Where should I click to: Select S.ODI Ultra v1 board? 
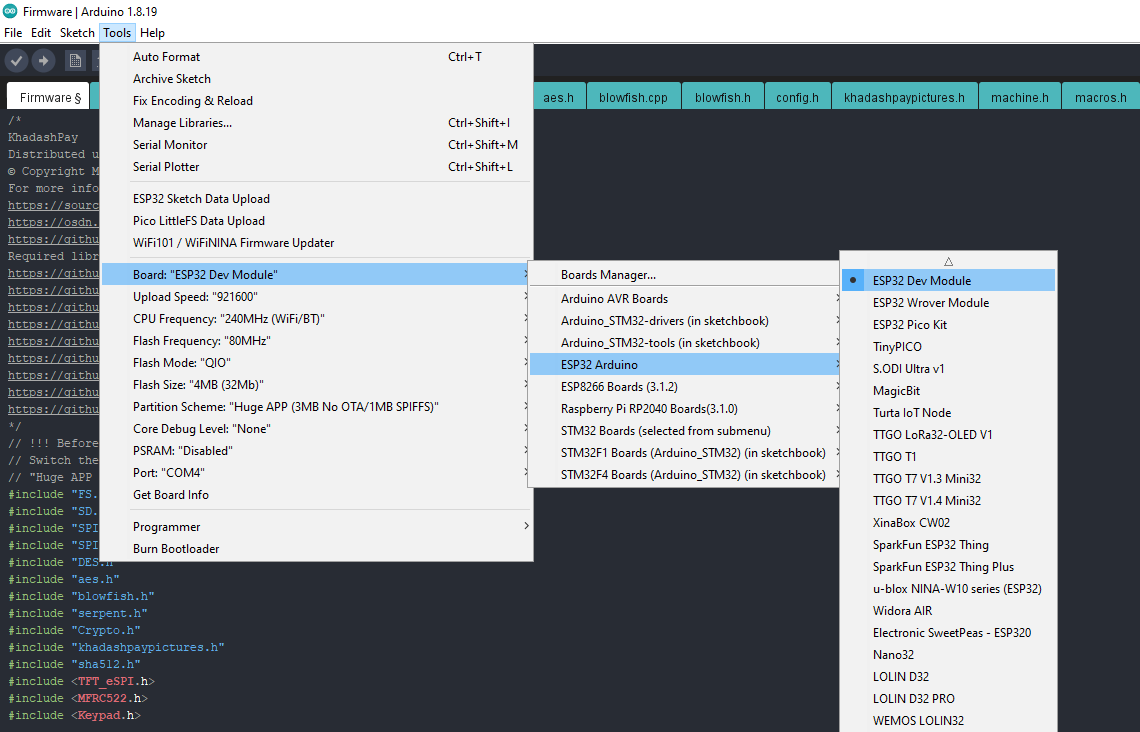(x=948, y=369)
